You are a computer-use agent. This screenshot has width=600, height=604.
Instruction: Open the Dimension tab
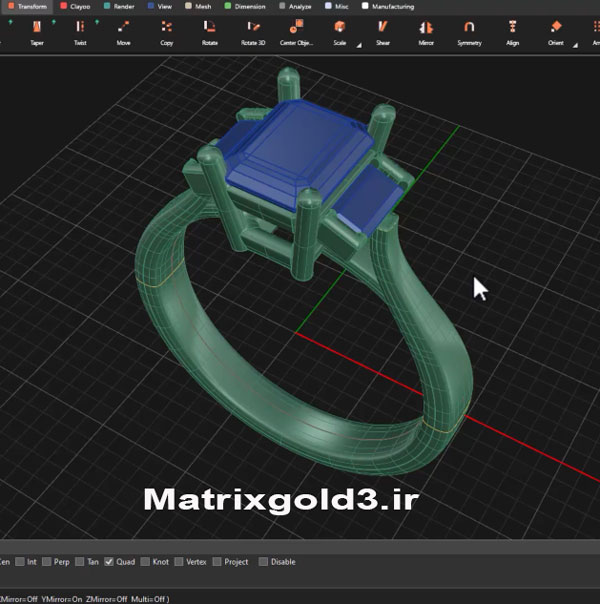pyautogui.click(x=245, y=6)
